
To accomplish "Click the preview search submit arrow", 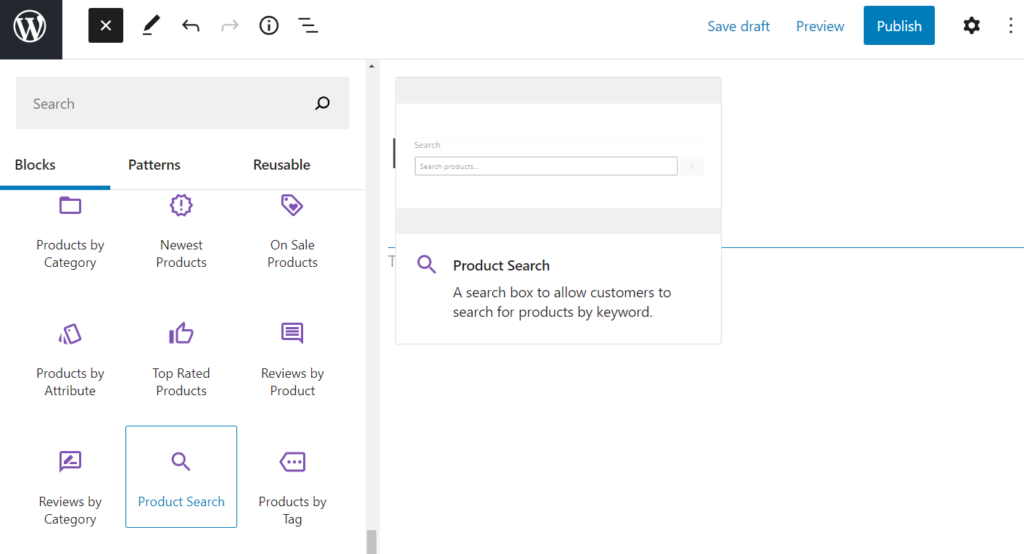I will click(692, 166).
